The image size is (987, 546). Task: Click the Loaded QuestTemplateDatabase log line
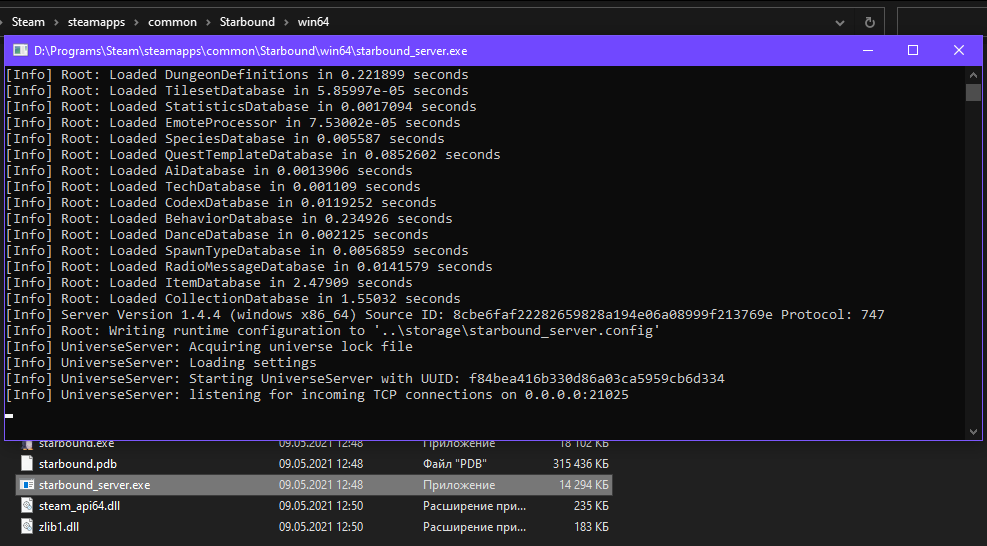pos(253,155)
